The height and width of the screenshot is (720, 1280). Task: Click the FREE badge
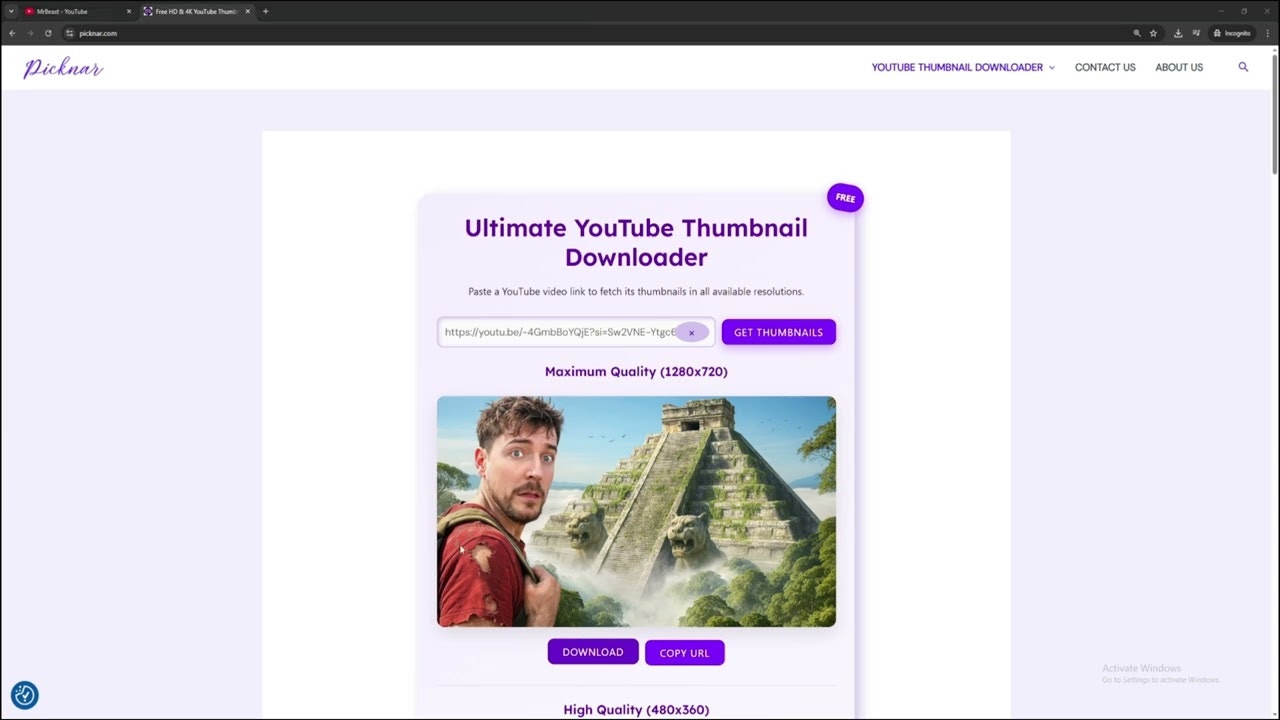(845, 198)
